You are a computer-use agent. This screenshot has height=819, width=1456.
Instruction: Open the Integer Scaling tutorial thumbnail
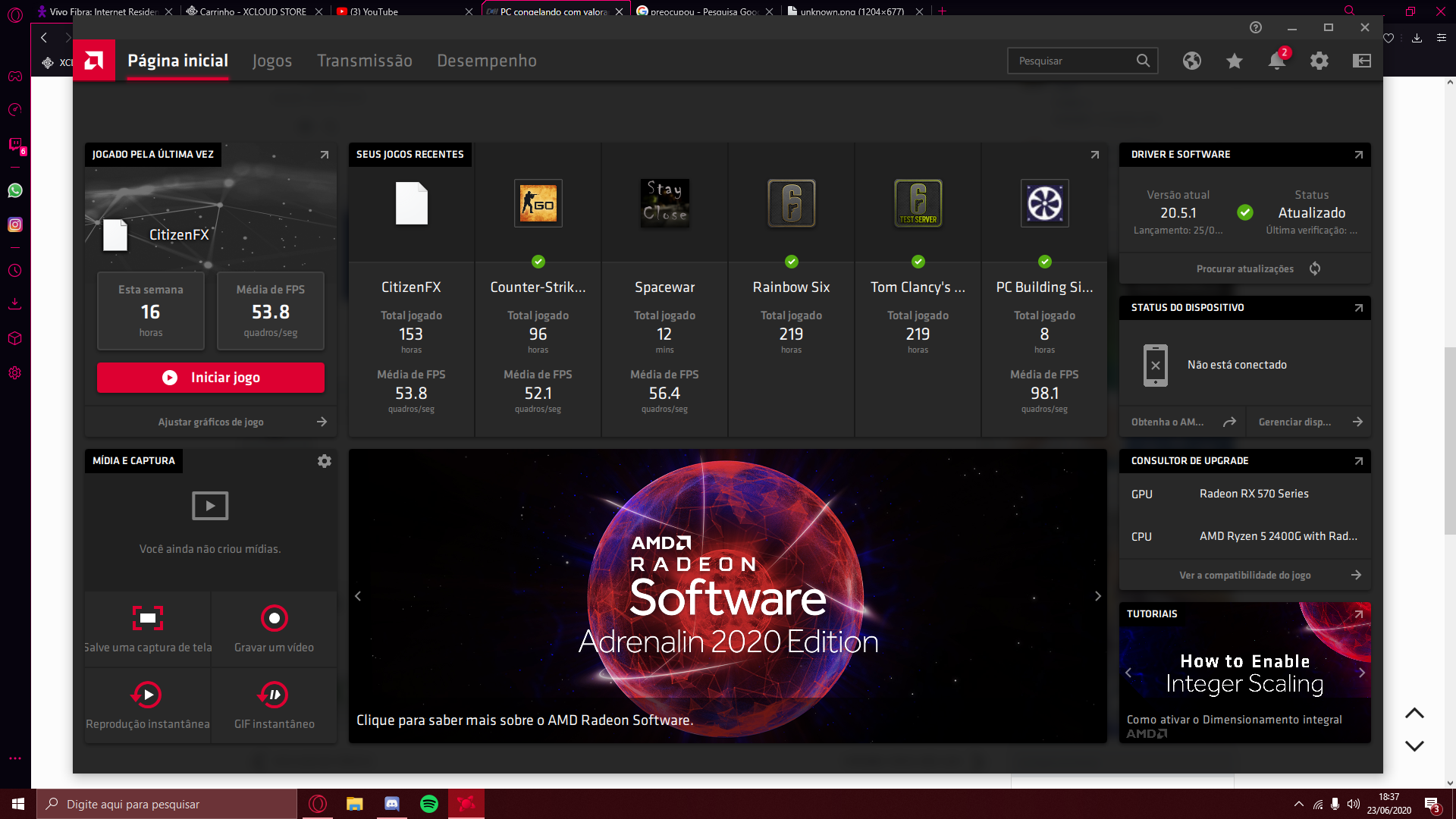point(1245,673)
